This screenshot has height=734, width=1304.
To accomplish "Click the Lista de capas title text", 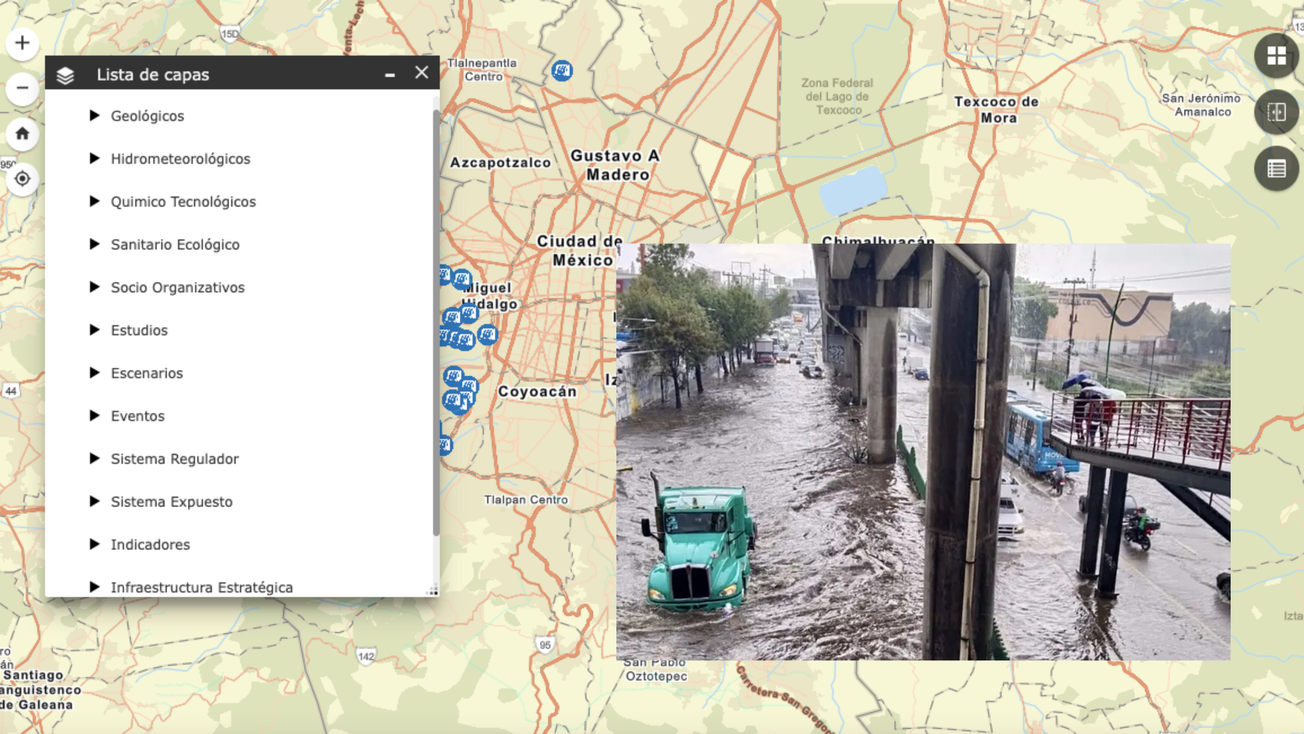I will (x=153, y=75).
